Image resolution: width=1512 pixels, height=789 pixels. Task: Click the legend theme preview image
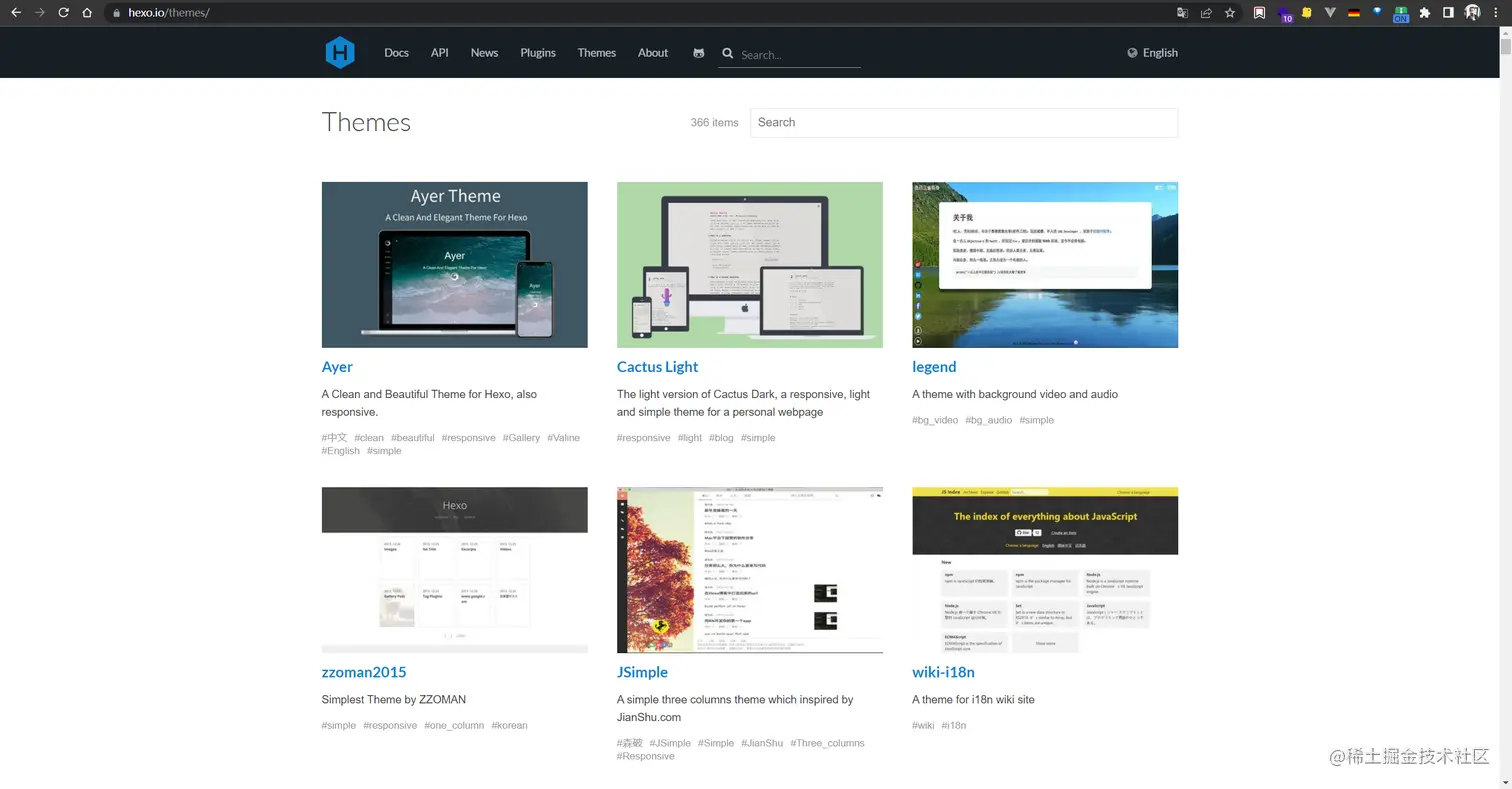[x=1045, y=265]
